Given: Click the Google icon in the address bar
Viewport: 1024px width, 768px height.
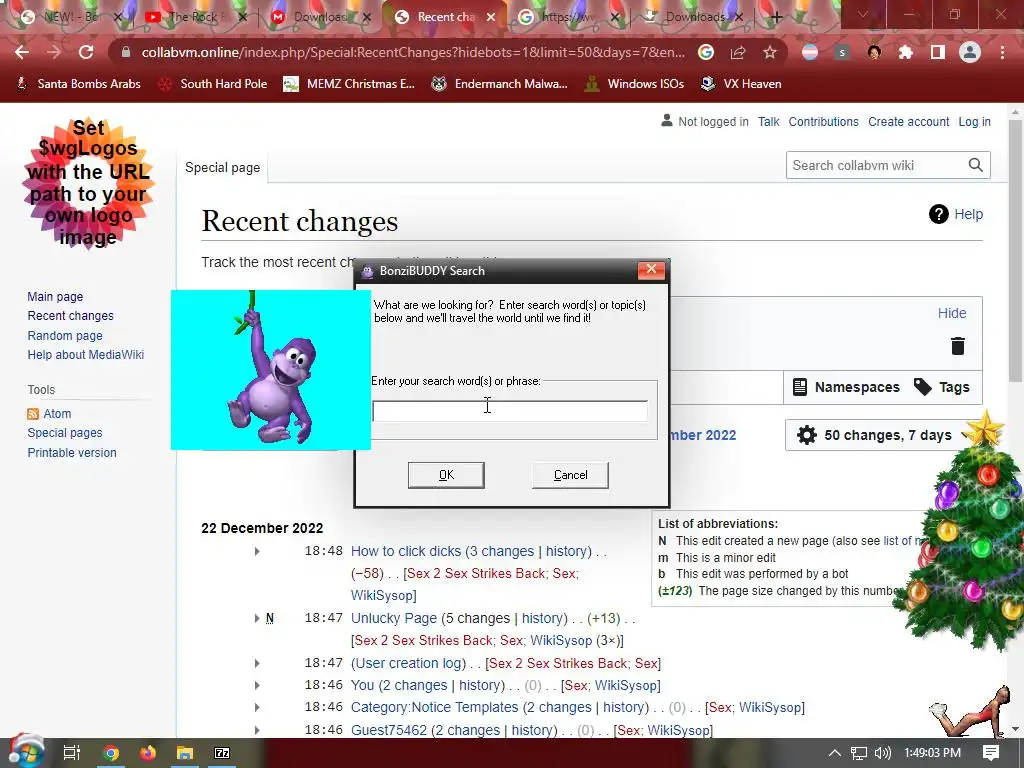Looking at the screenshot, I should (706, 52).
